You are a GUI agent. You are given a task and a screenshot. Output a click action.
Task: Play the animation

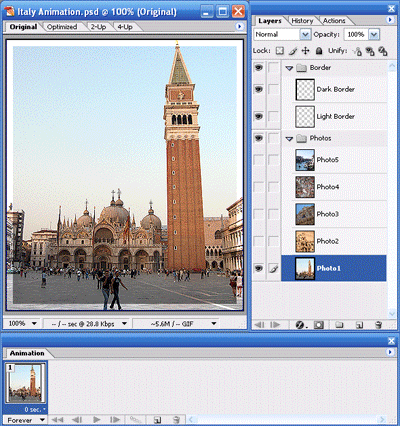(x=97, y=420)
